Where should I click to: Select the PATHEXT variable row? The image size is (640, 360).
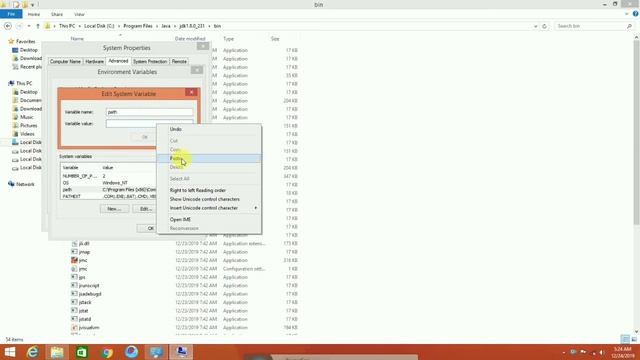click(x=109, y=196)
